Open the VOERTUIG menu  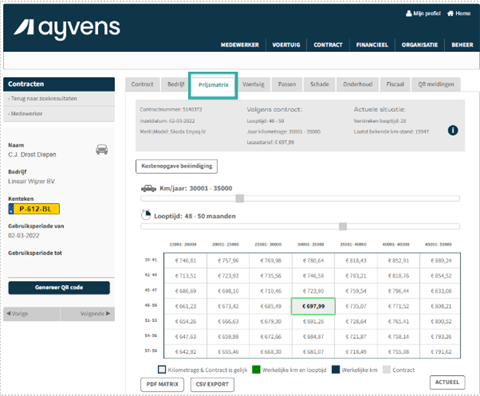pos(286,45)
